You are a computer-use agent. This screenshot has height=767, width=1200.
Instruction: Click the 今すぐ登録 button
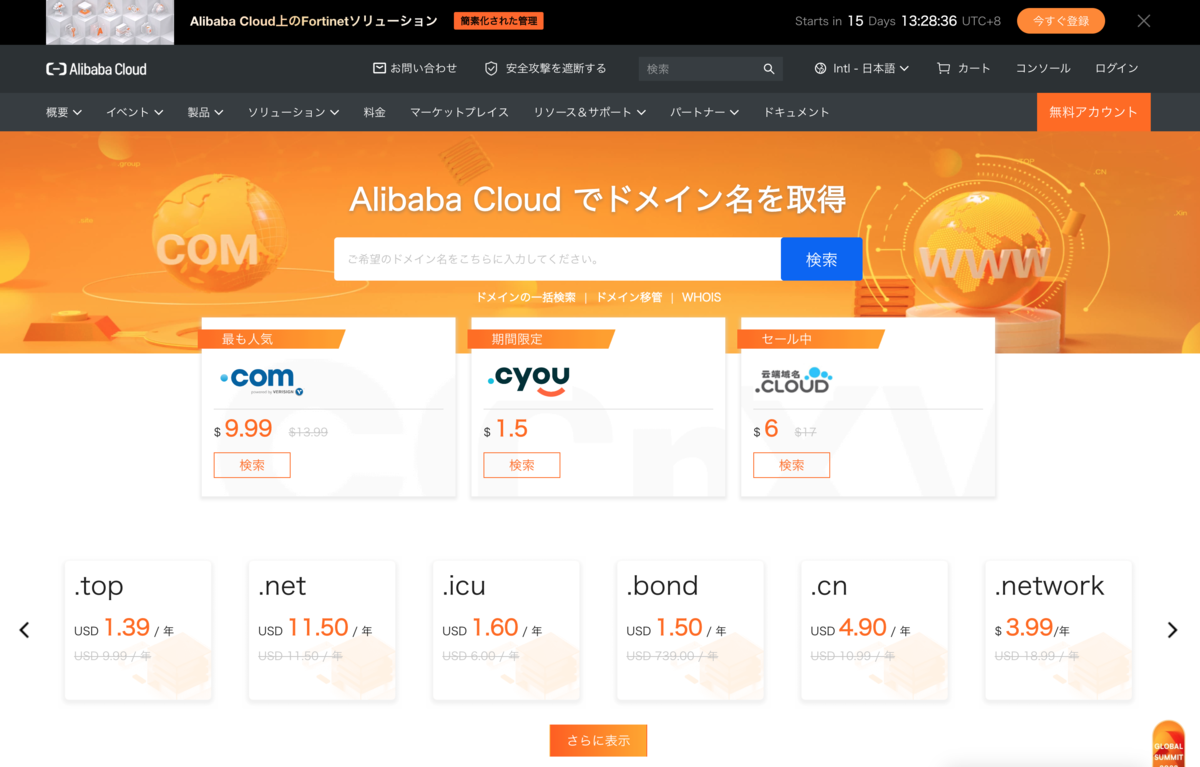click(1061, 21)
